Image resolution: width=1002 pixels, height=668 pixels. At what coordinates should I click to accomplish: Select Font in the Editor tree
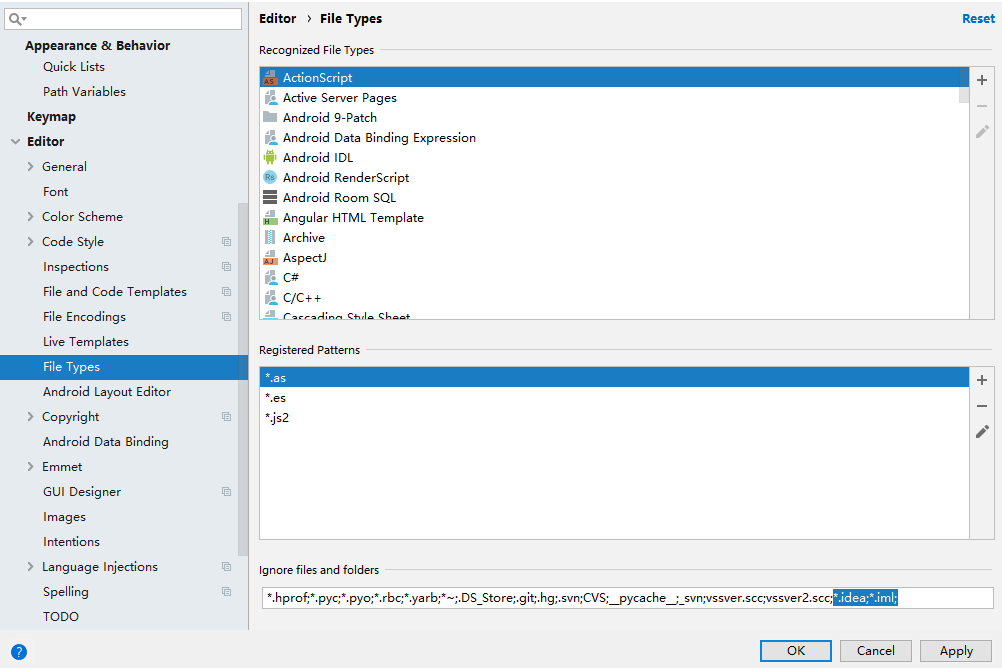[x=56, y=192]
